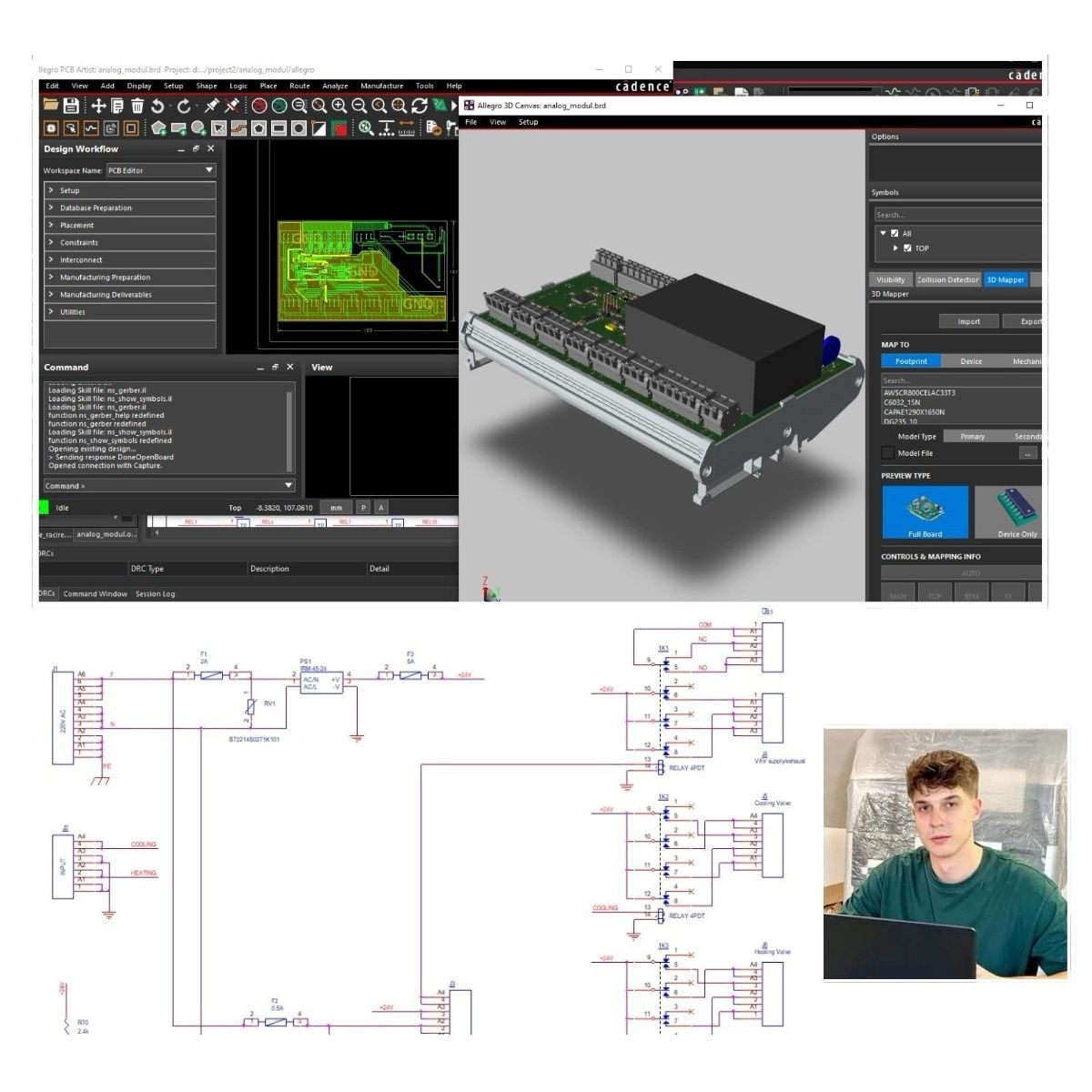Click the Save floppy disk icon
1092x1092 pixels.
tap(71, 106)
